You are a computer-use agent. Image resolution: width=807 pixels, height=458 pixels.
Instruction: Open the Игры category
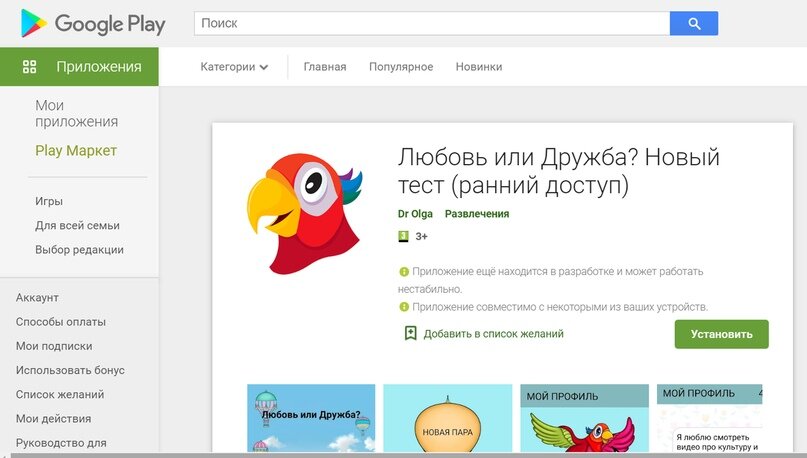(x=49, y=201)
